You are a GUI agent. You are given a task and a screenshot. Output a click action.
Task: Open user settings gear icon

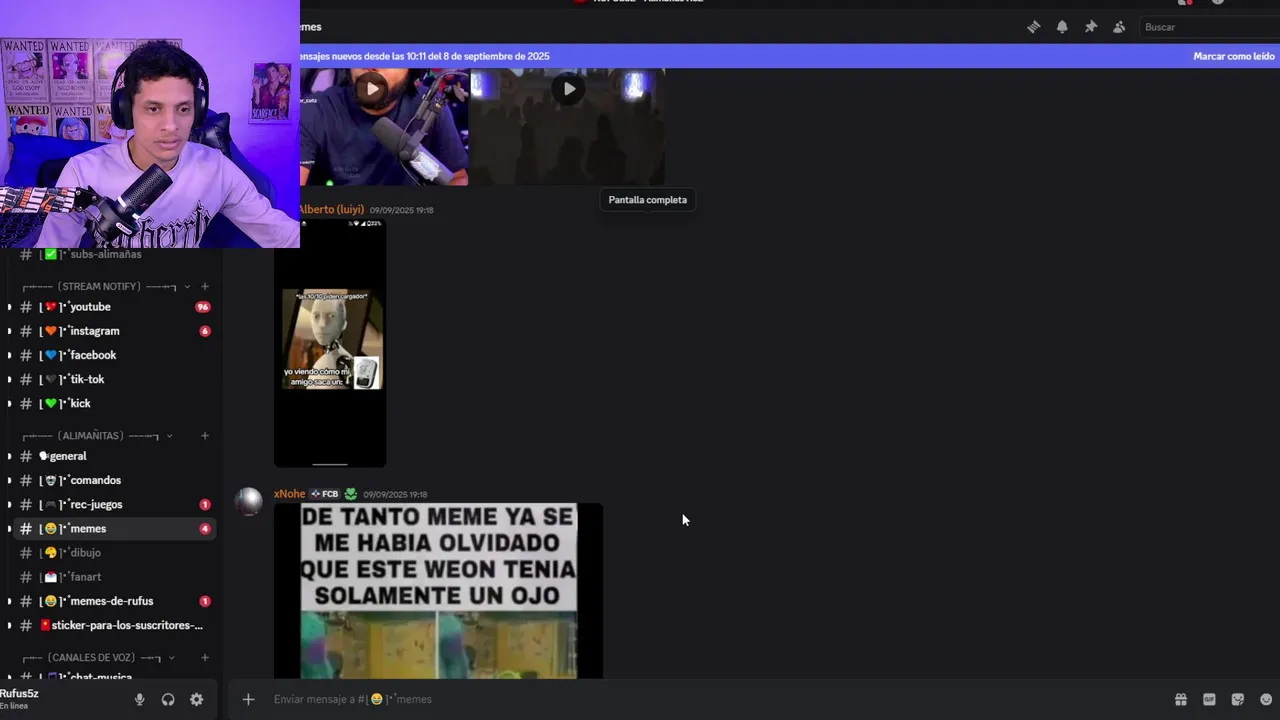[196, 700]
